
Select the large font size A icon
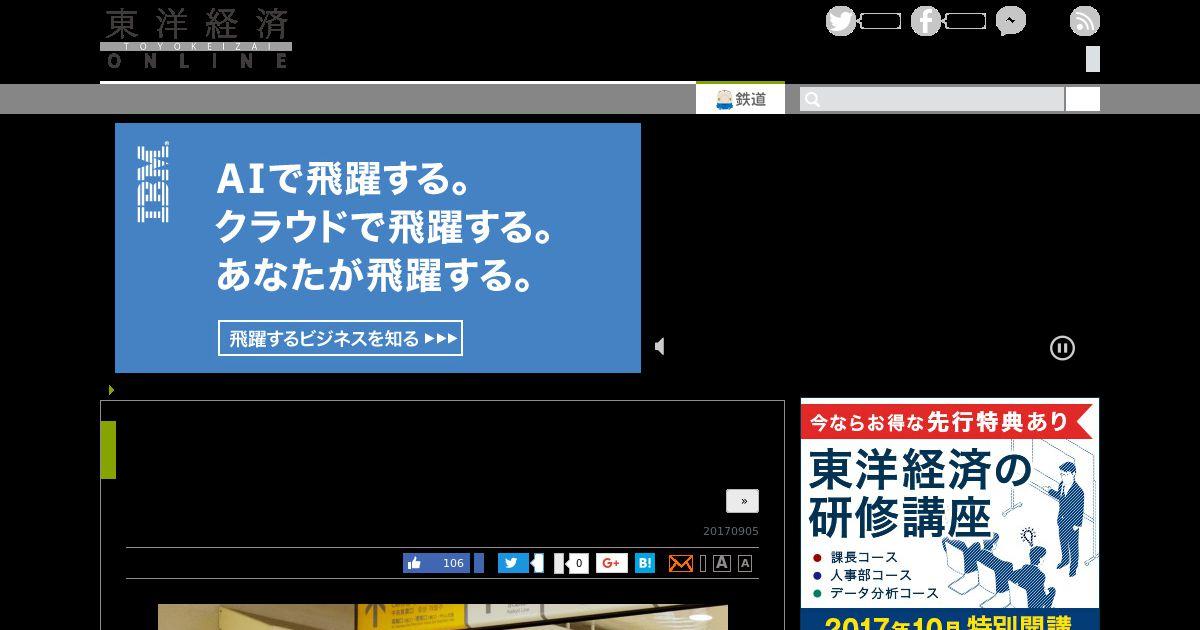722,563
